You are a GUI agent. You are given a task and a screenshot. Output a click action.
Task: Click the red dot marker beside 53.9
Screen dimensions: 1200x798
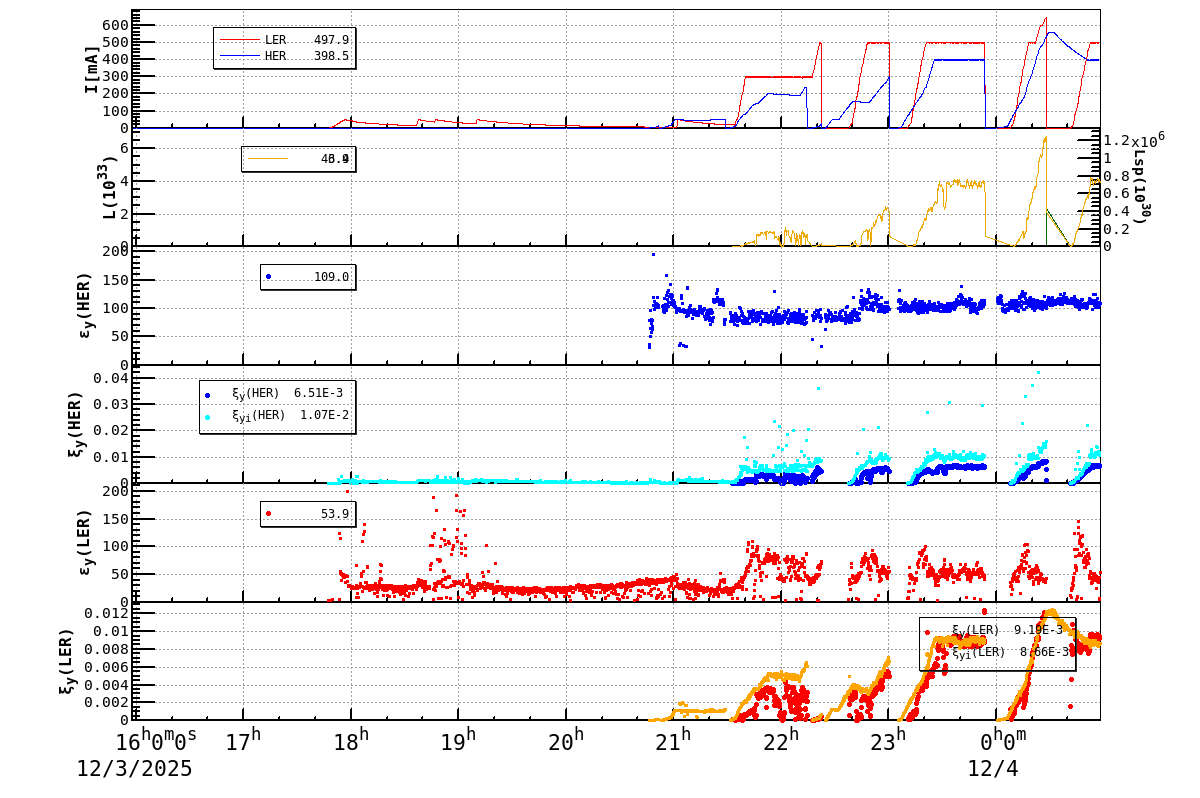[x=266, y=512]
